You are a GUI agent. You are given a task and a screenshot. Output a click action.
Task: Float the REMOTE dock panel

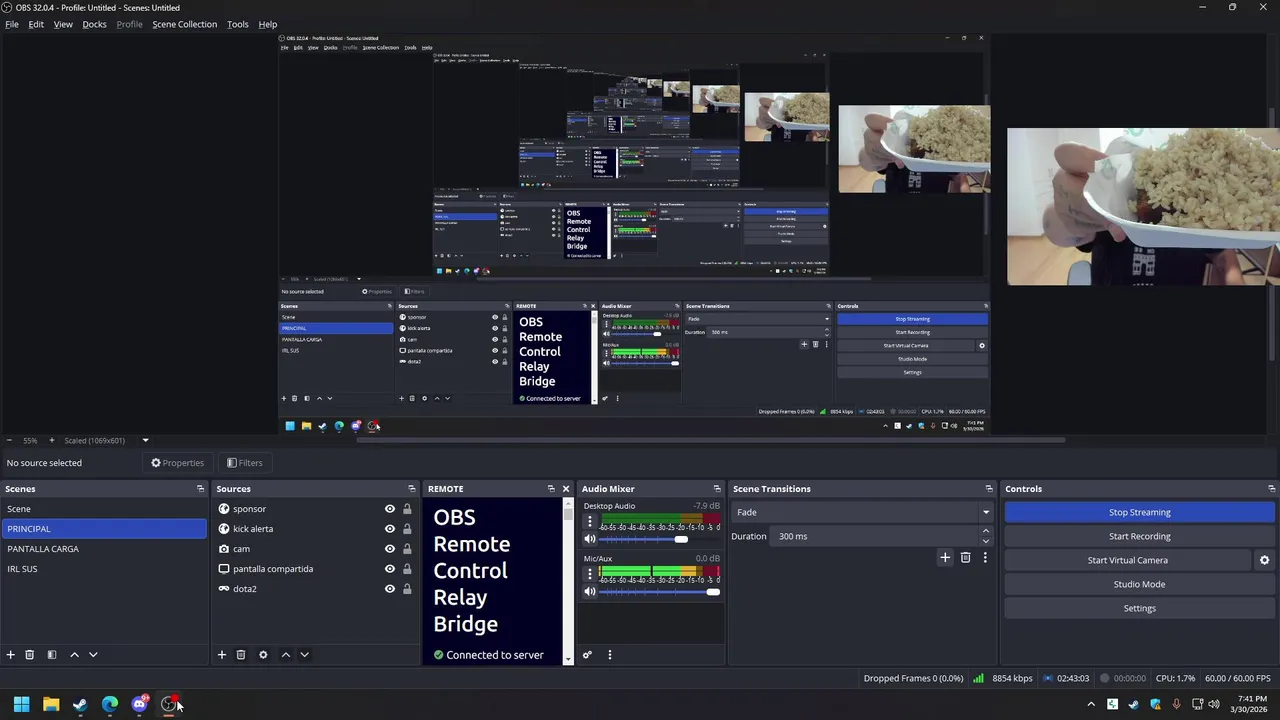coord(551,489)
